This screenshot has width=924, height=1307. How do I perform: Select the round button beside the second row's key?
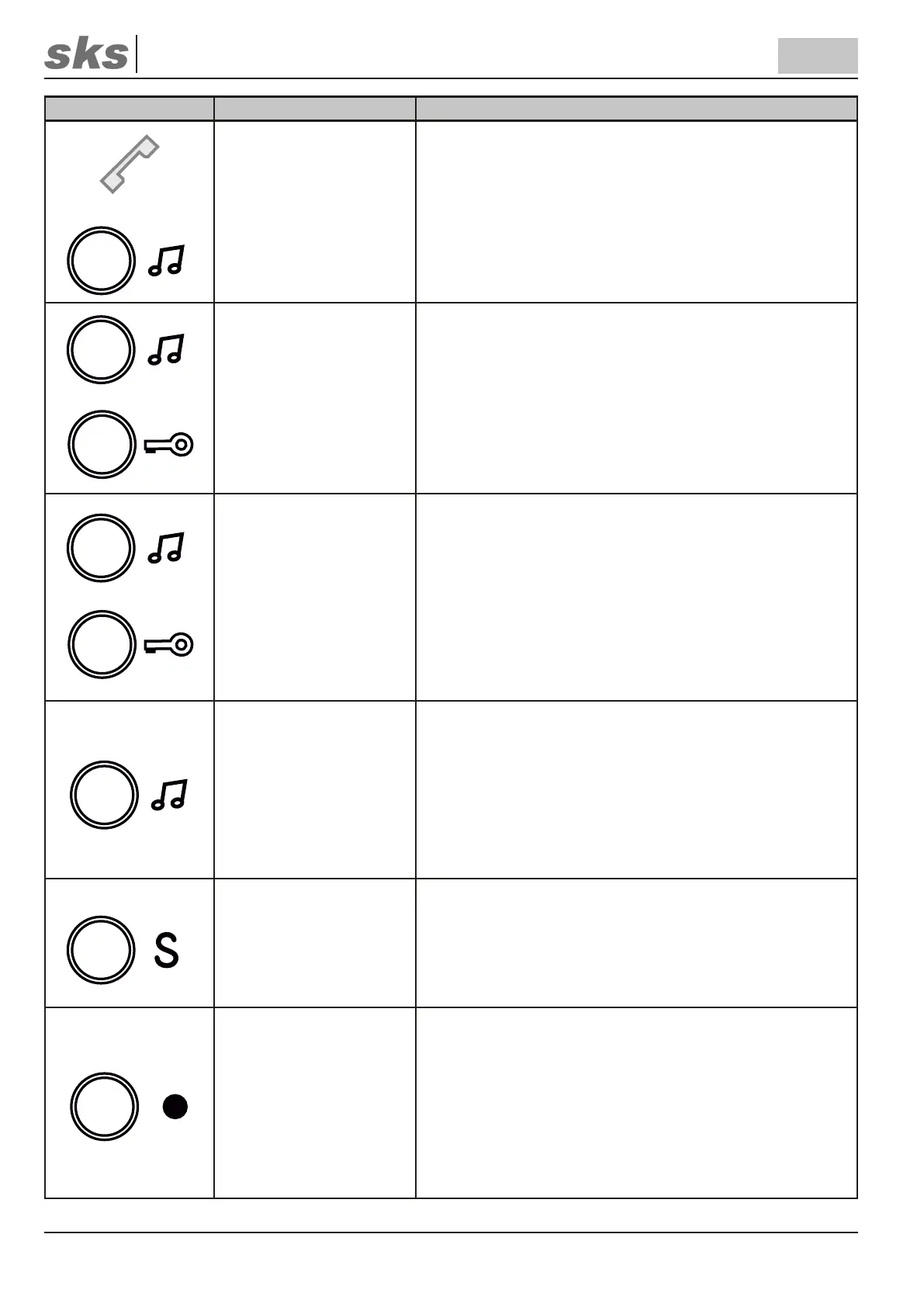click(x=102, y=445)
